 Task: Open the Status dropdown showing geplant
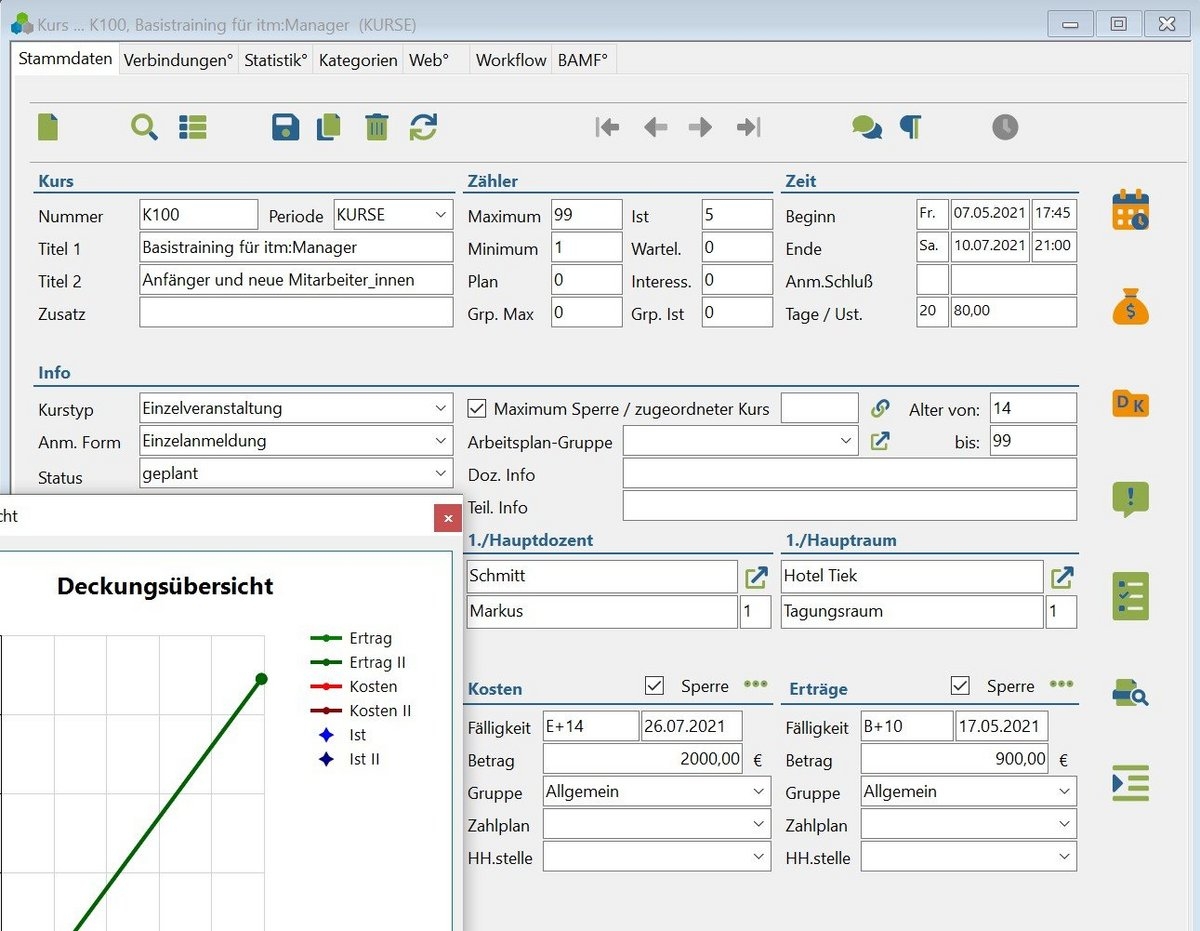pos(442,474)
